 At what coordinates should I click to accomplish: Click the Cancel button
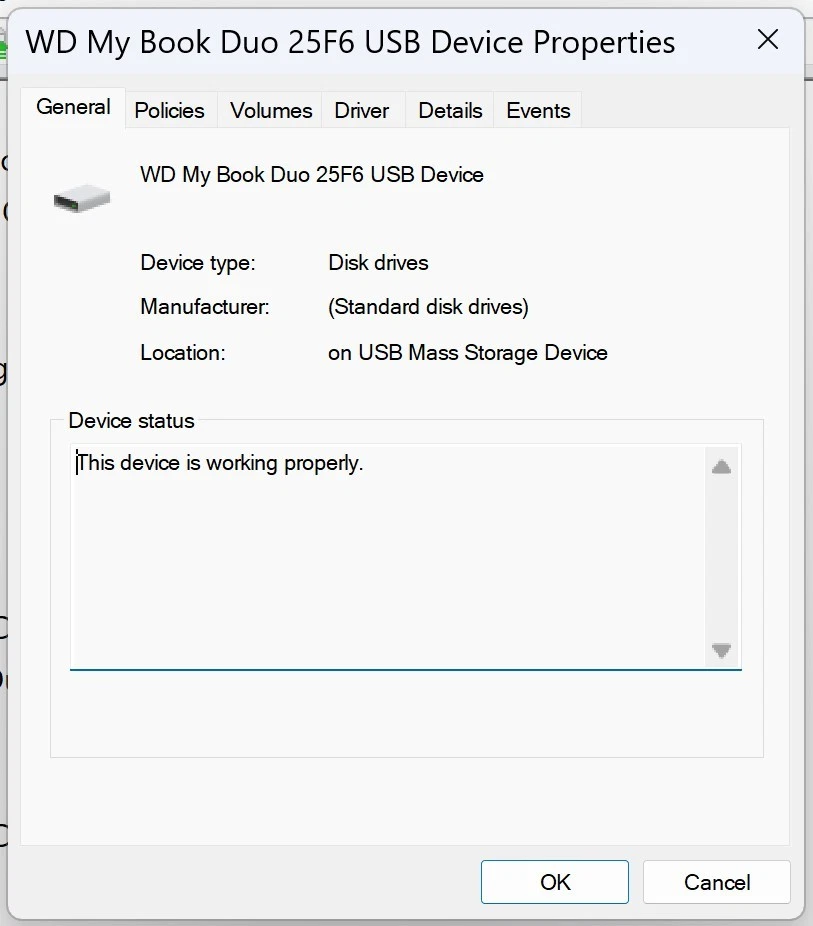click(716, 881)
